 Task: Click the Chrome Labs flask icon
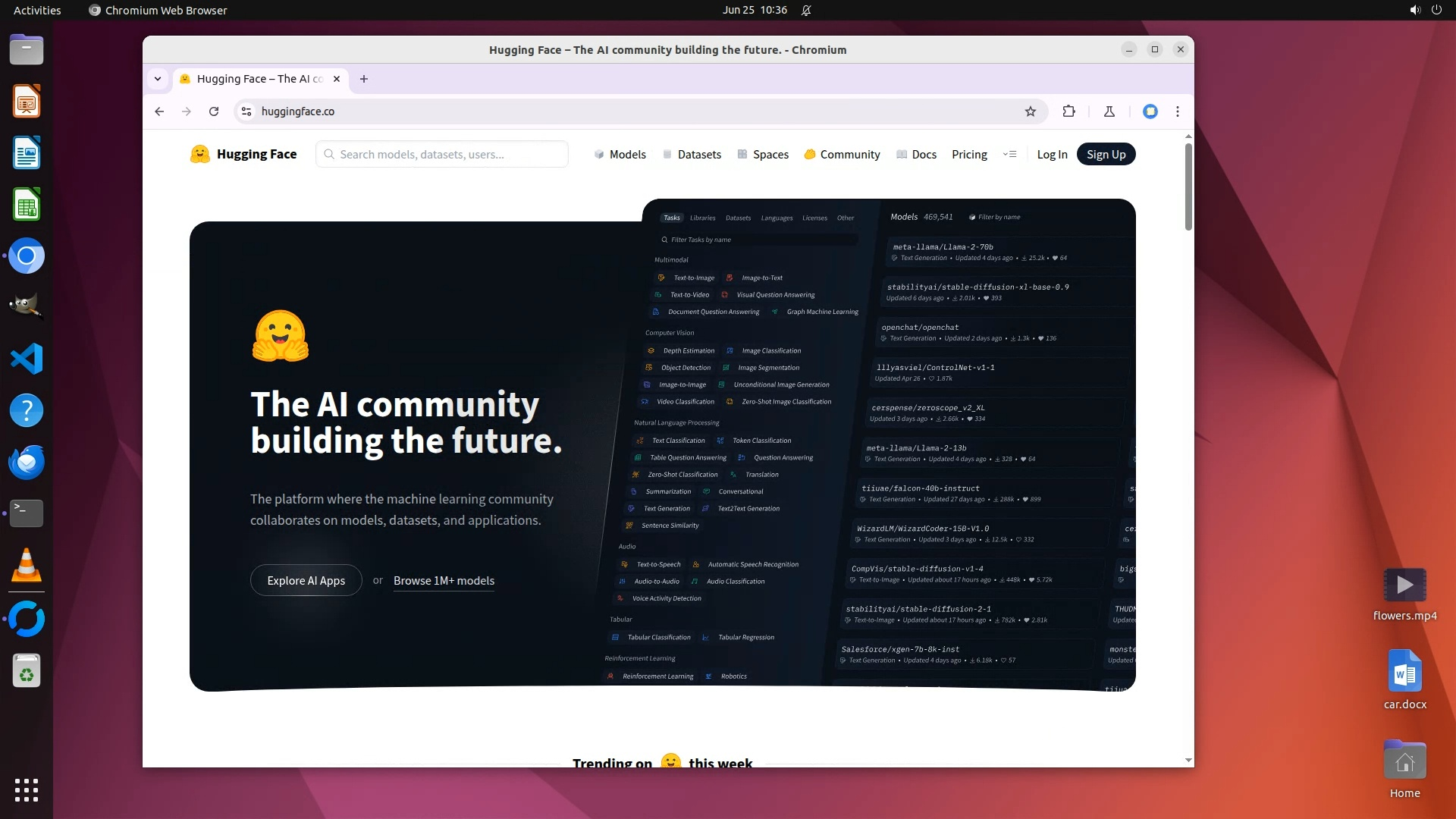tap(1109, 111)
